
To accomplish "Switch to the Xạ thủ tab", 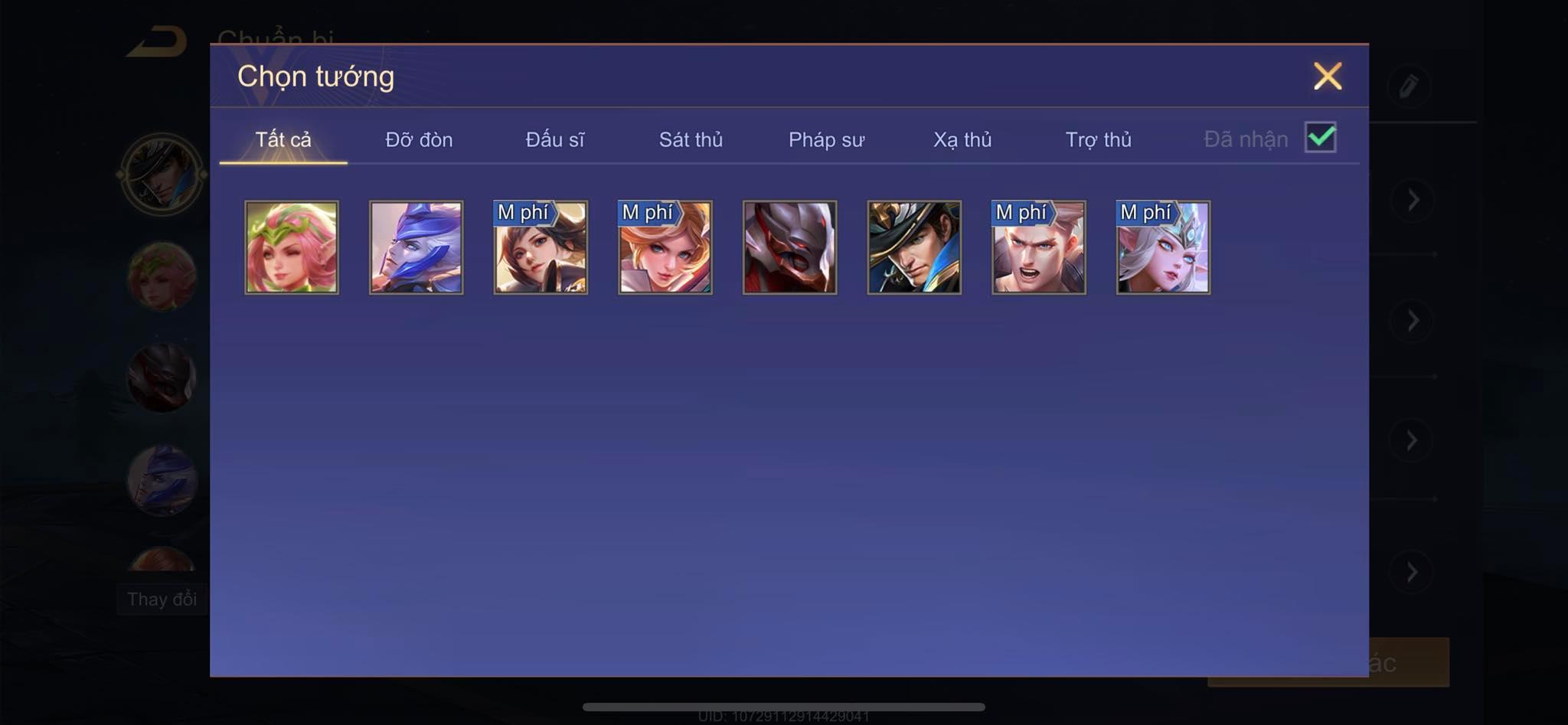I will [x=962, y=139].
